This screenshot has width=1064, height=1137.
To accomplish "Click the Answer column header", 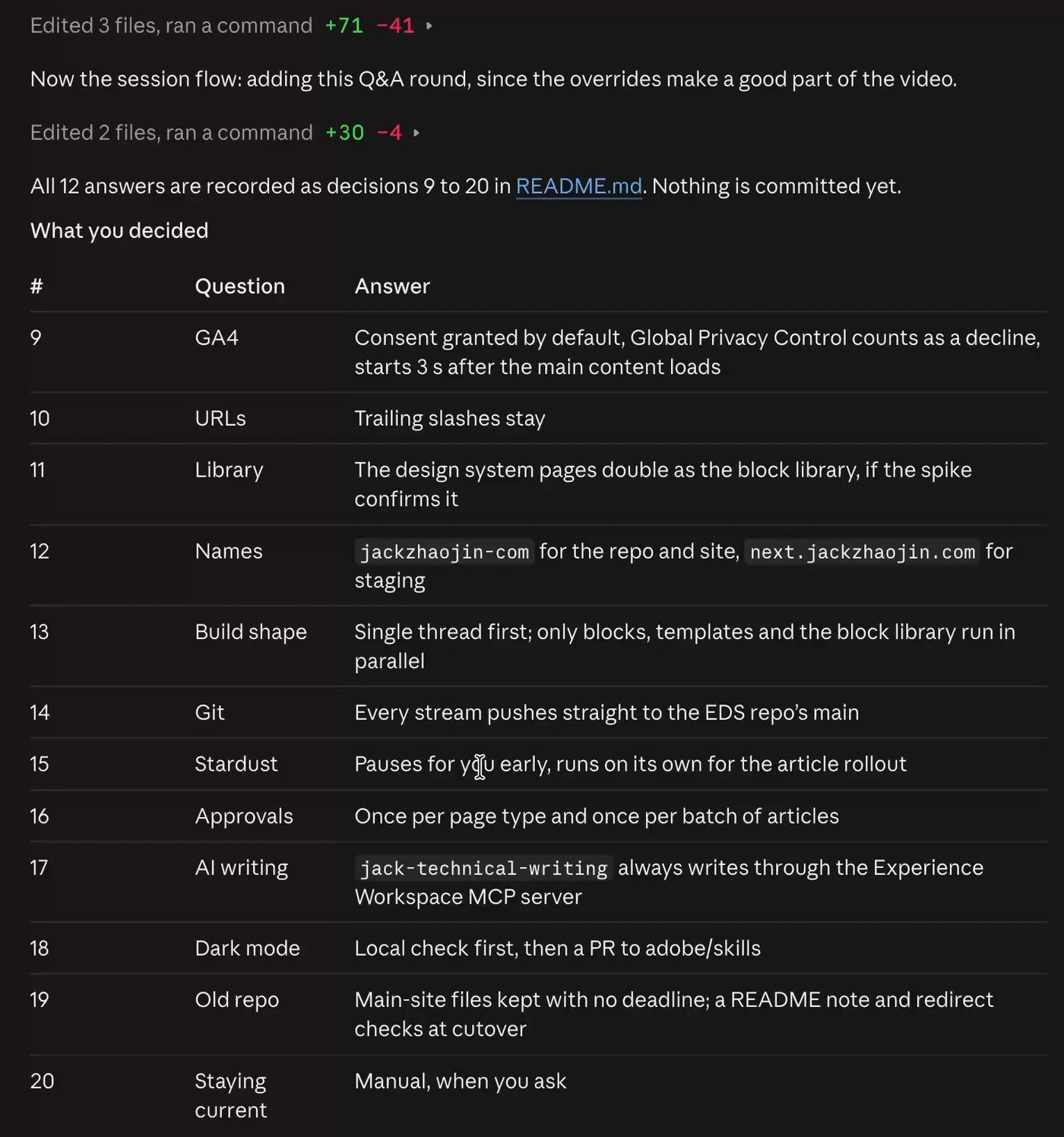I will coord(392,287).
